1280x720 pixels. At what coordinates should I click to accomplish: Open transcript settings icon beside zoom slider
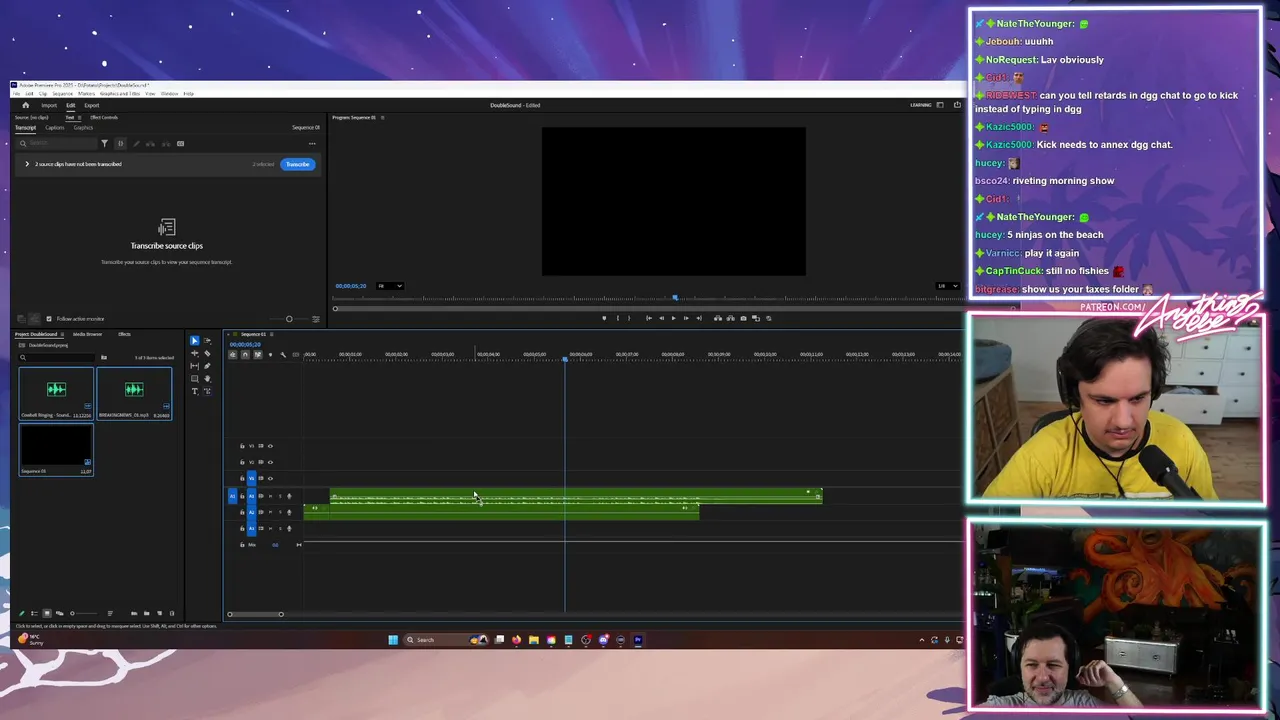coord(315,319)
